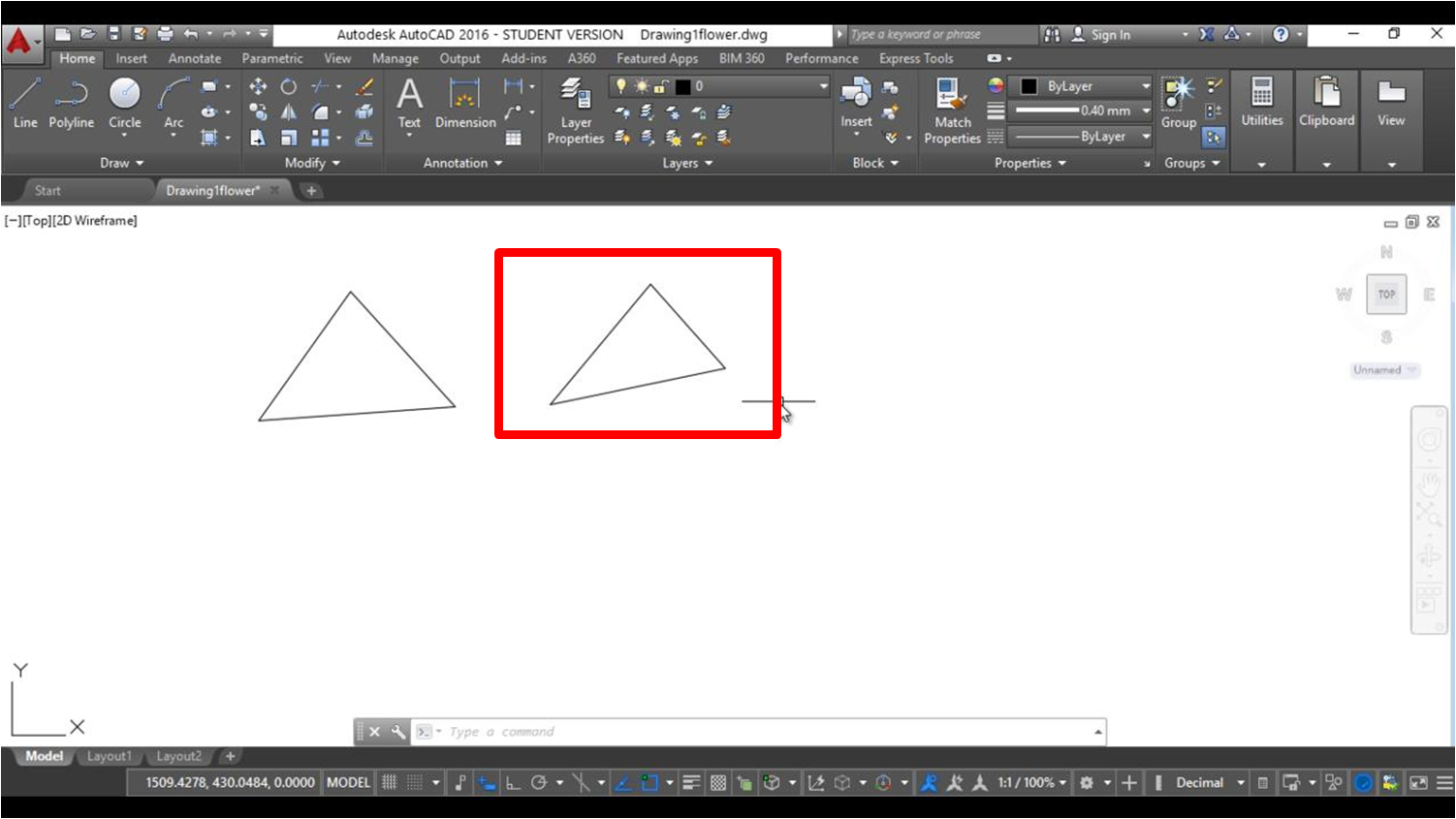
Task: Open the annotation scale 1:1 dropdown
Action: click(1032, 782)
